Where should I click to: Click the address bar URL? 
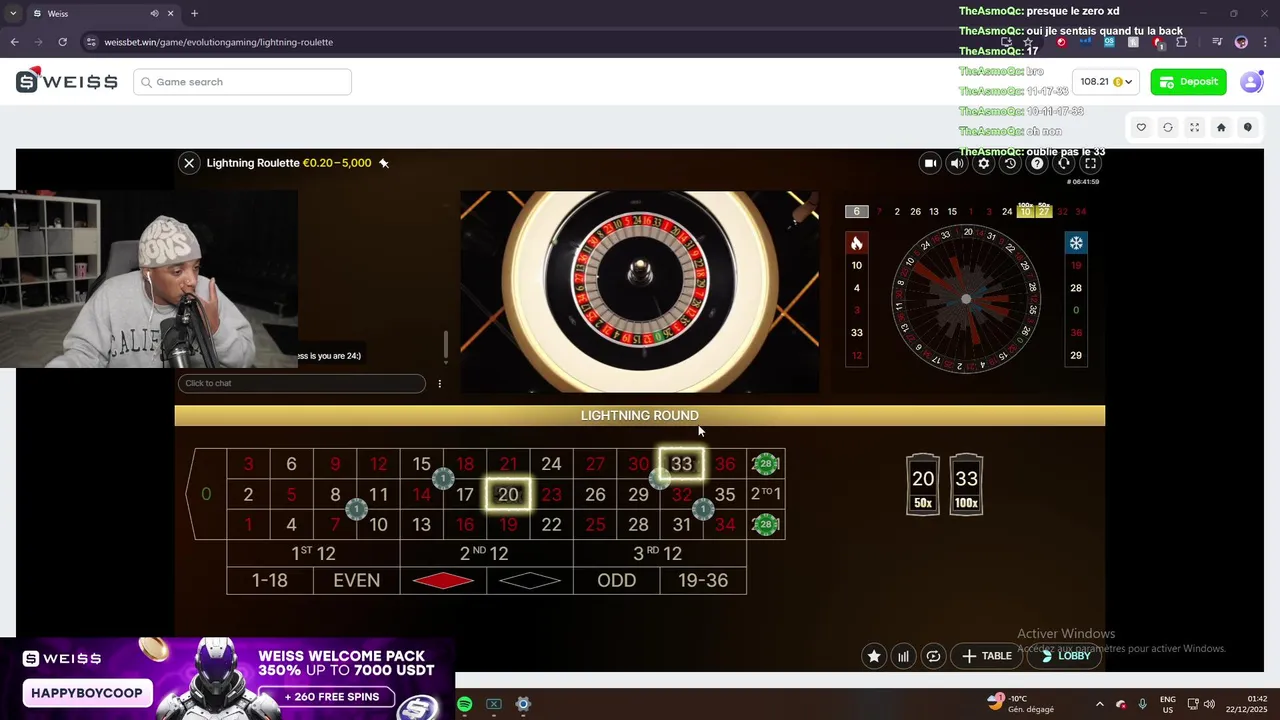pyautogui.click(x=218, y=42)
